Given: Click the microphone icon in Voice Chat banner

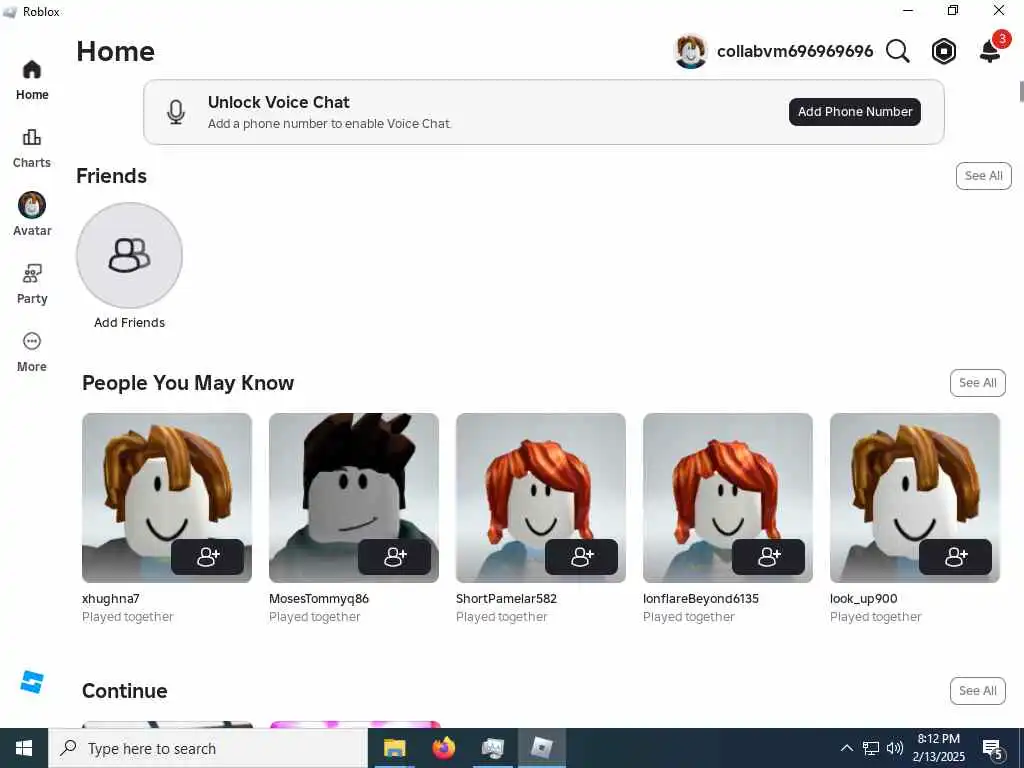Looking at the screenshot, I should click(176, 112).
